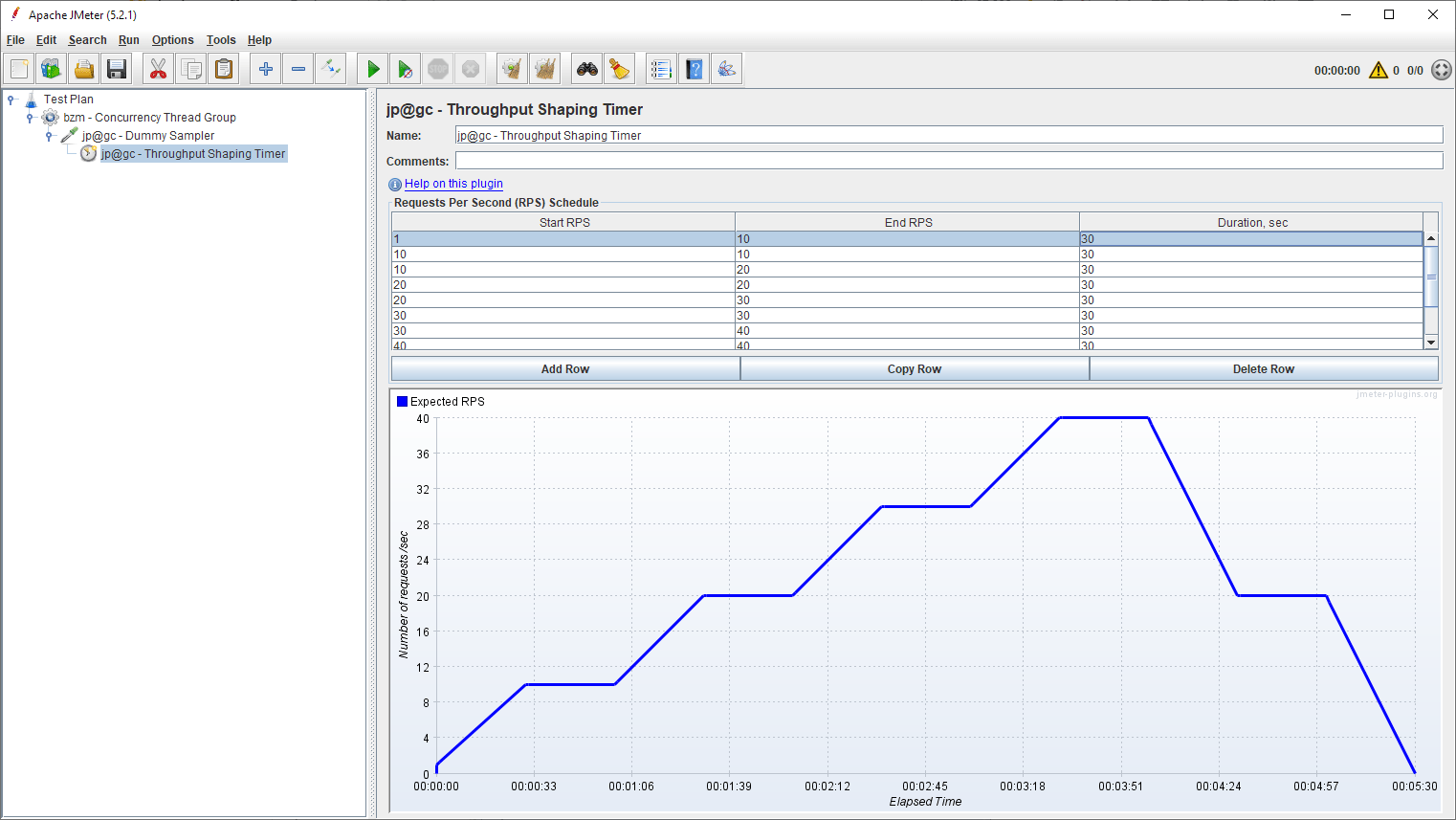Click the Reset Search brush icon
This screenshot has height=820, width=1456.
pyautogui.click(x=620, y=69)
